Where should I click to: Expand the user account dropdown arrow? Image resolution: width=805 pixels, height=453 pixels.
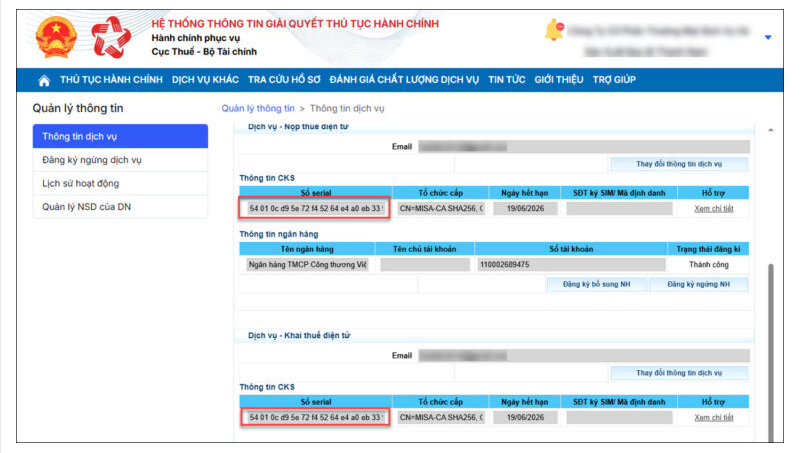(x=767, y=38)
